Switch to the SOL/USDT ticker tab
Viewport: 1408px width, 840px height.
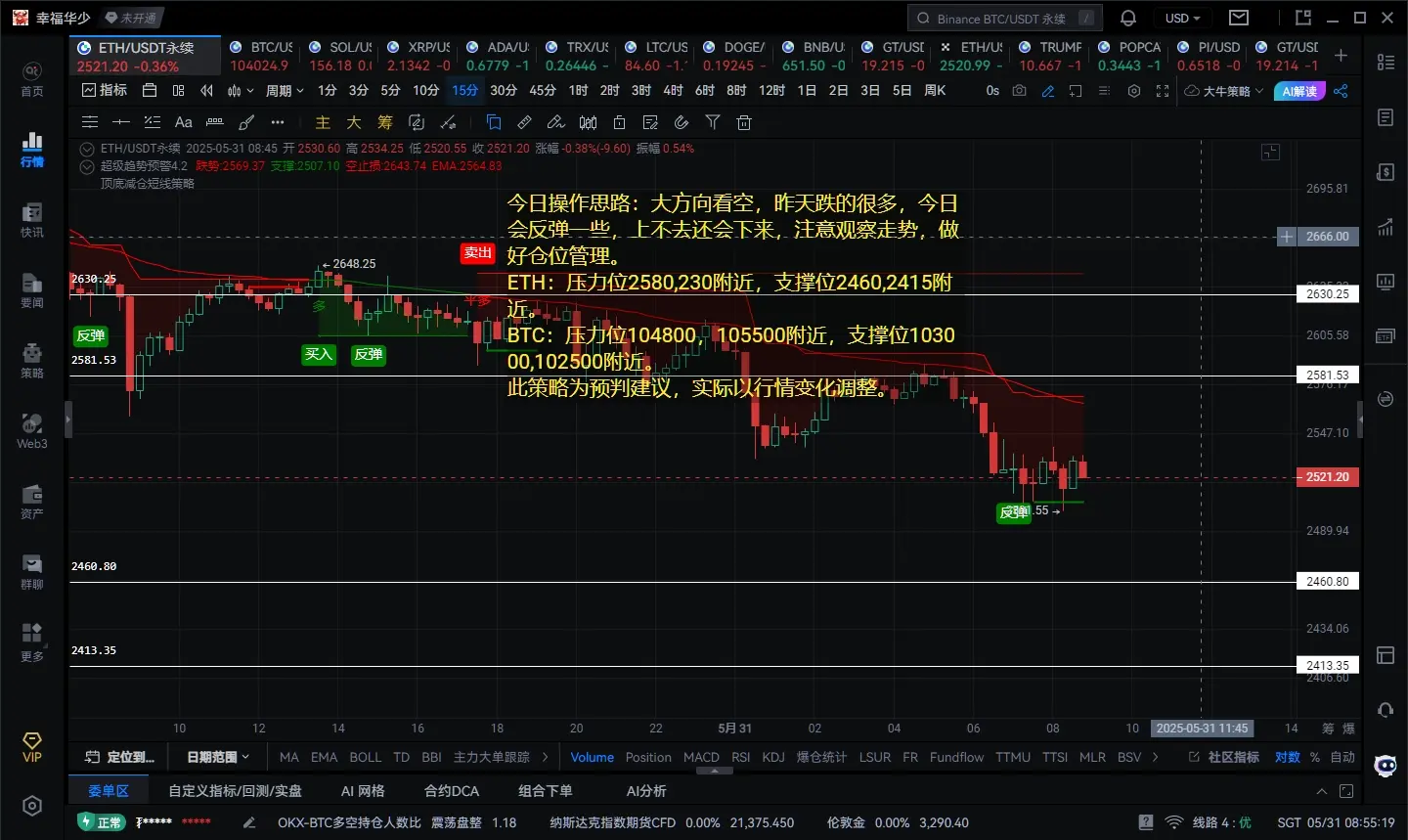[x=340, y=56]
